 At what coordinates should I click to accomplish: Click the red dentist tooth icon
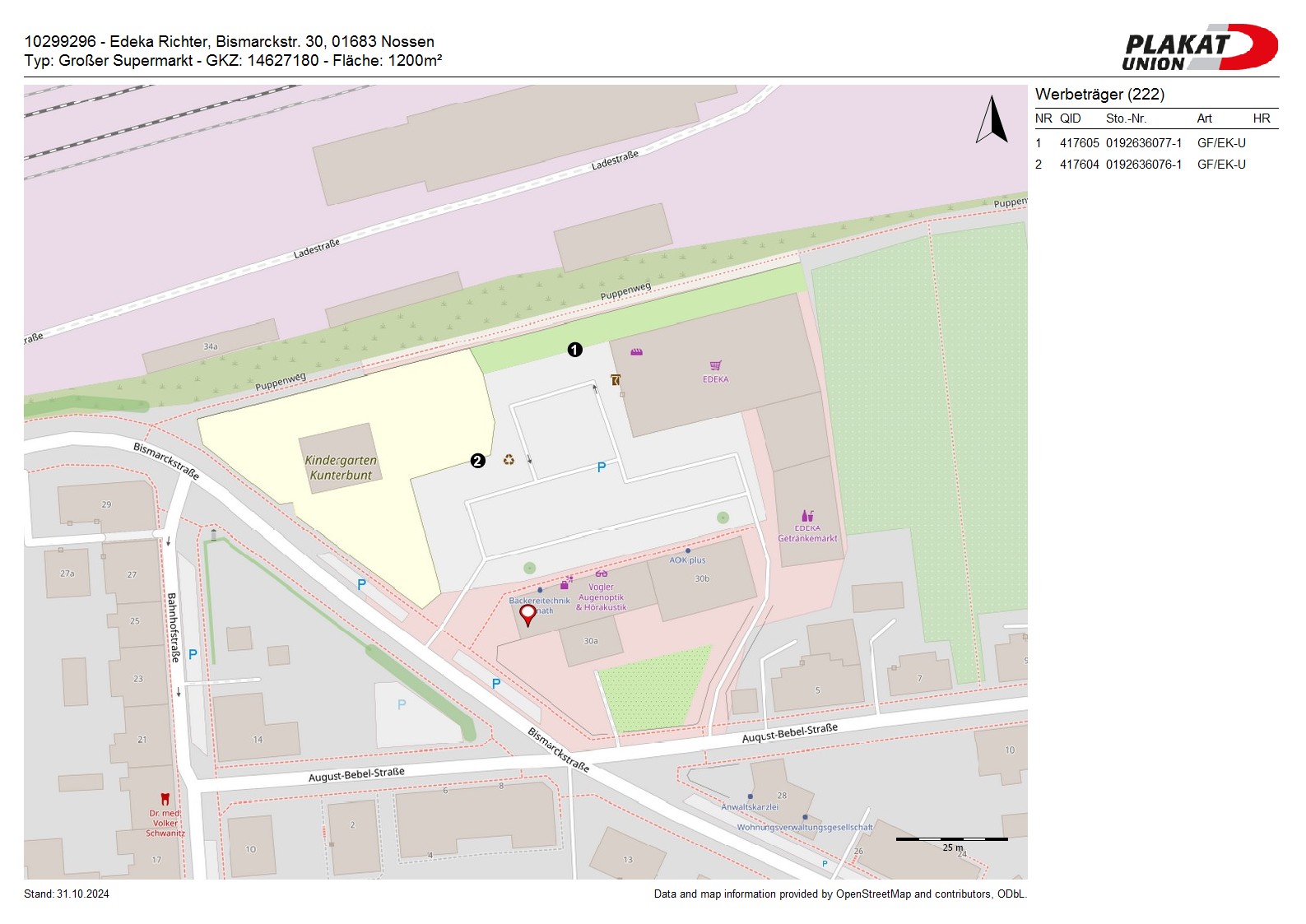point(165,799)
